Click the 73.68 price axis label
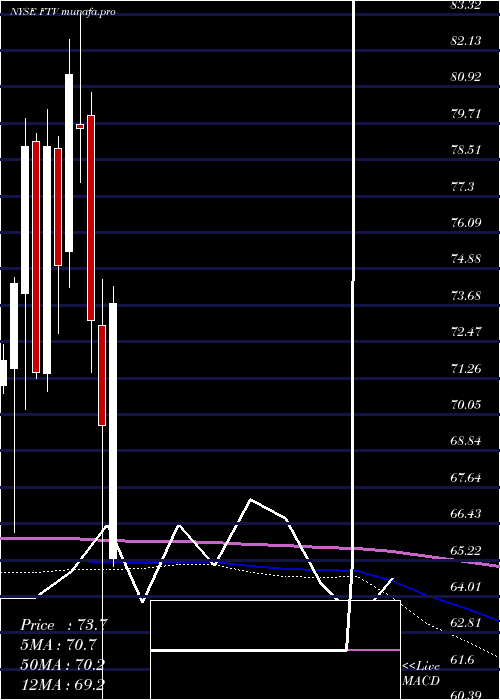This screenshot has width=500, height=700. pos(466,295)
